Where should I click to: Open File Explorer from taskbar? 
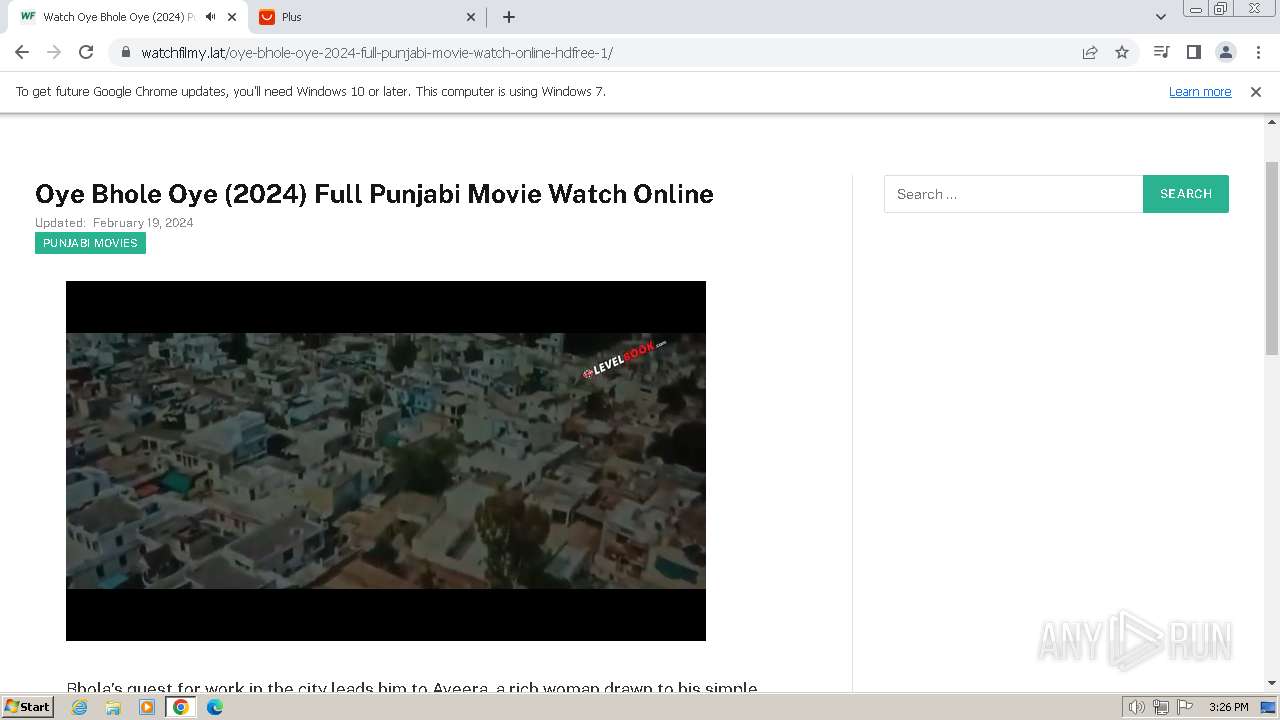pyautogui.click(x=113, y=707)
